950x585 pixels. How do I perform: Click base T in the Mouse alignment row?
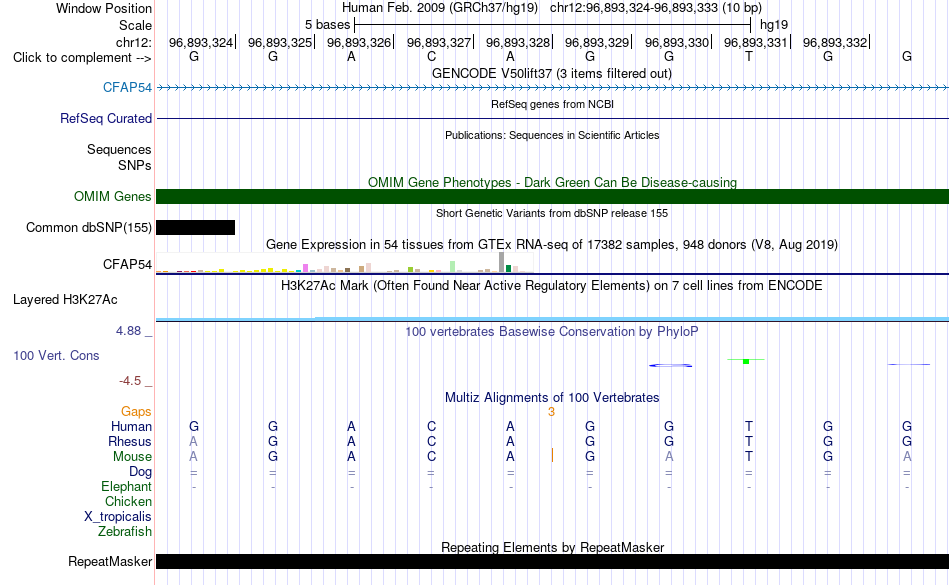[749, 457]
